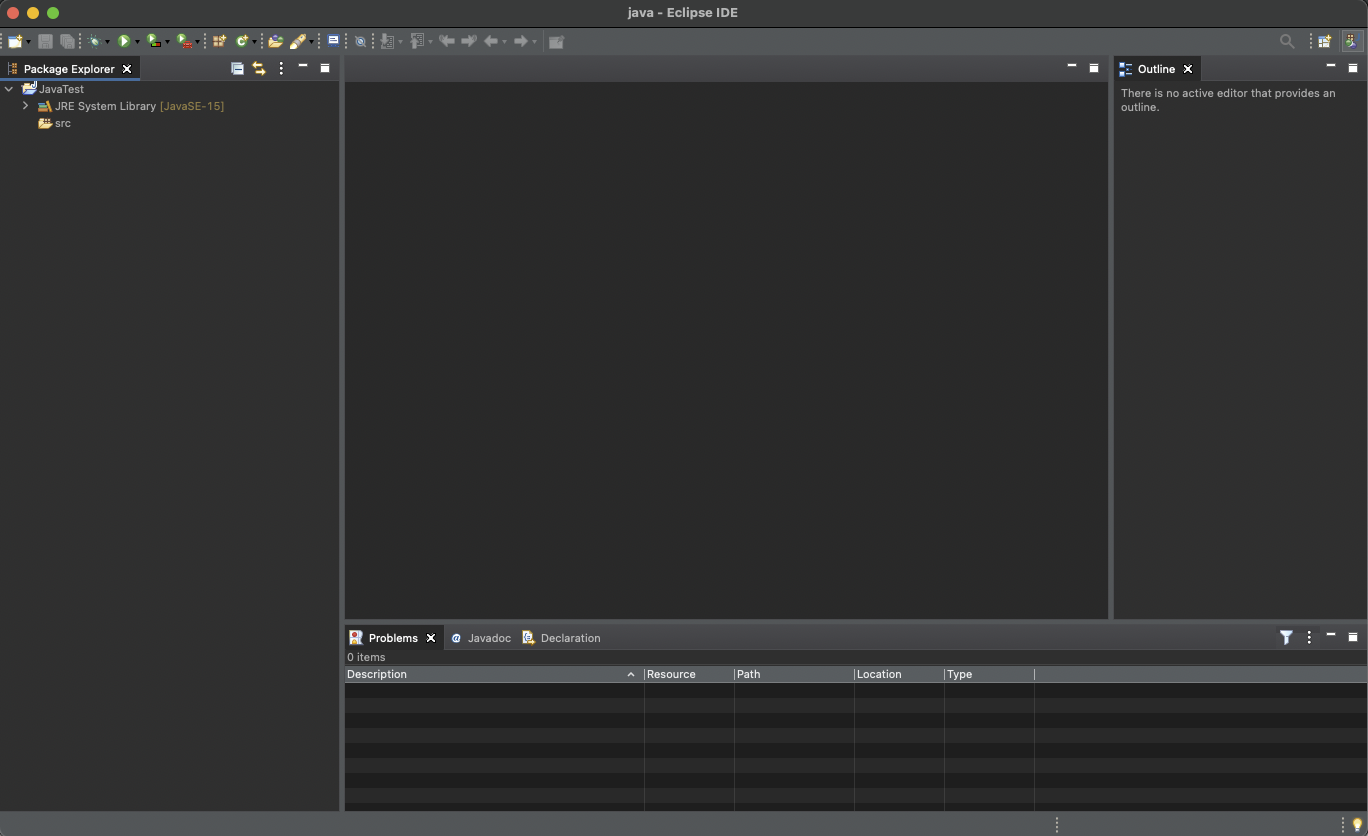
Task: Sort by Type column header
Action: point(989,674)
